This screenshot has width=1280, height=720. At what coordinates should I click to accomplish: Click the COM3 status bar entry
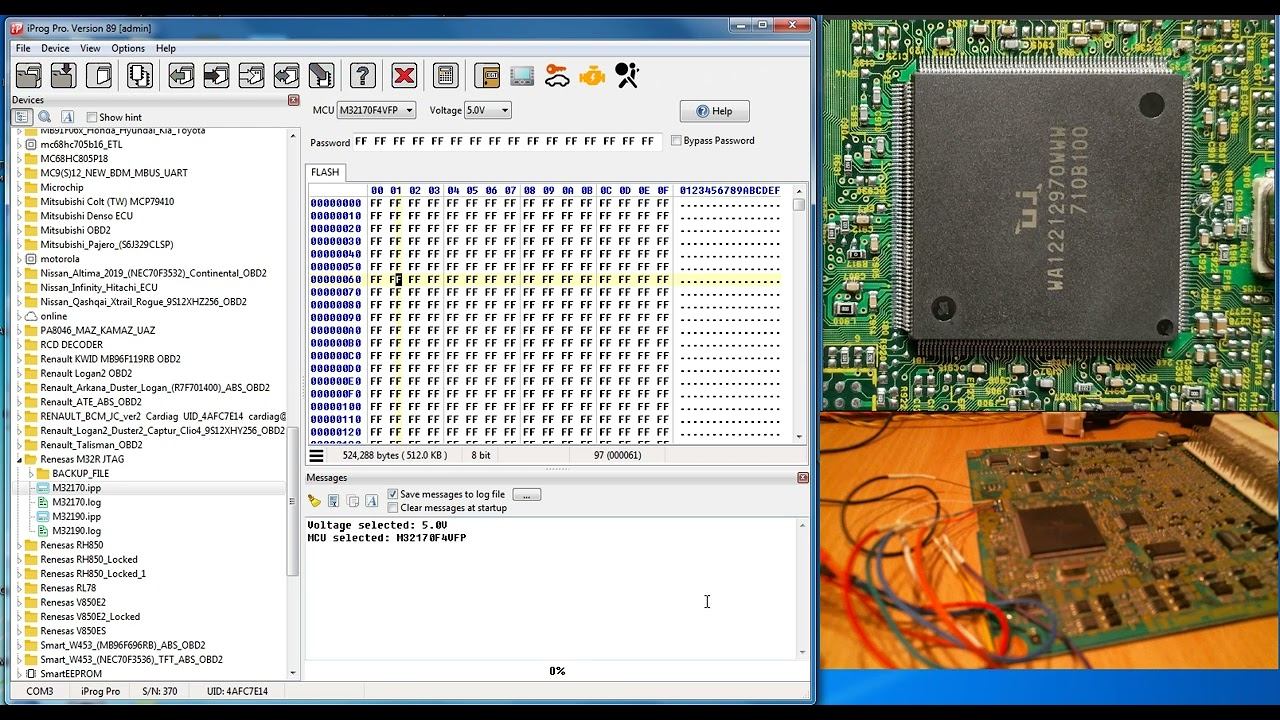tap(40, 691)
